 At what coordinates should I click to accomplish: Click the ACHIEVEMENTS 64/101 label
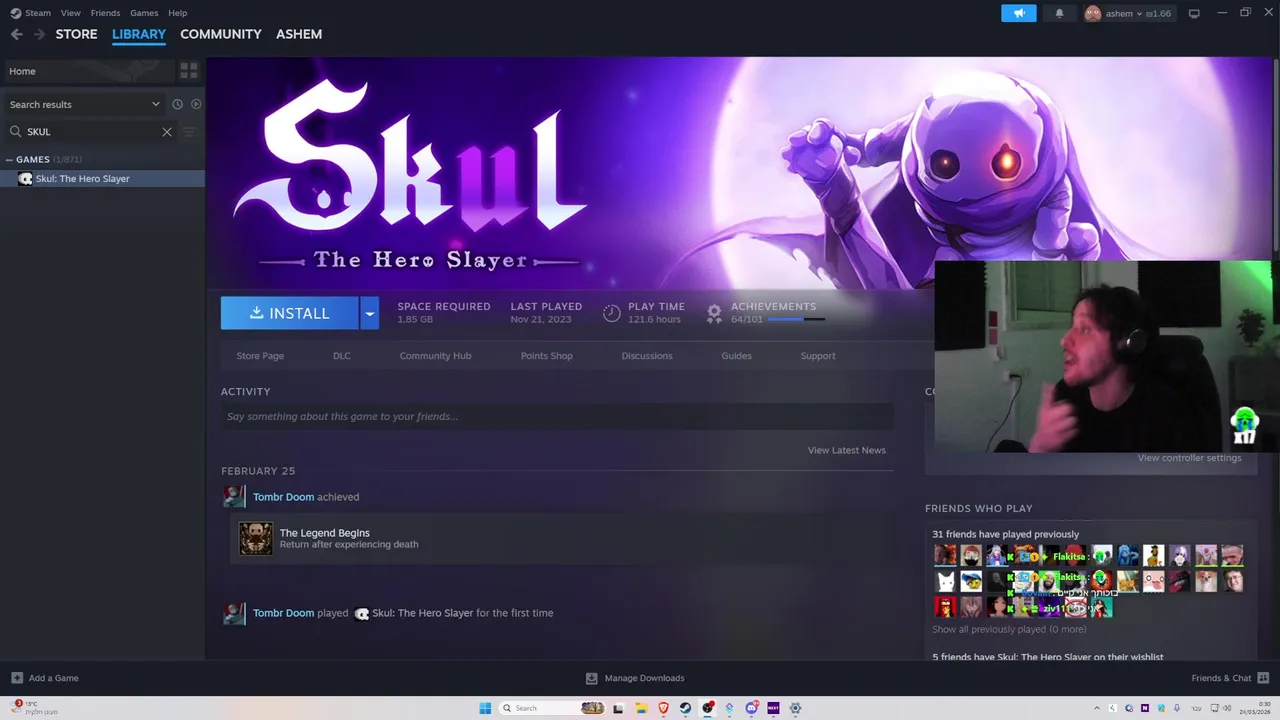click(x=773, y=312)
